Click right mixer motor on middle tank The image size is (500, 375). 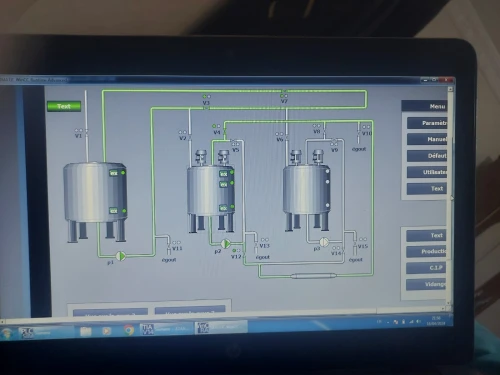223,157
